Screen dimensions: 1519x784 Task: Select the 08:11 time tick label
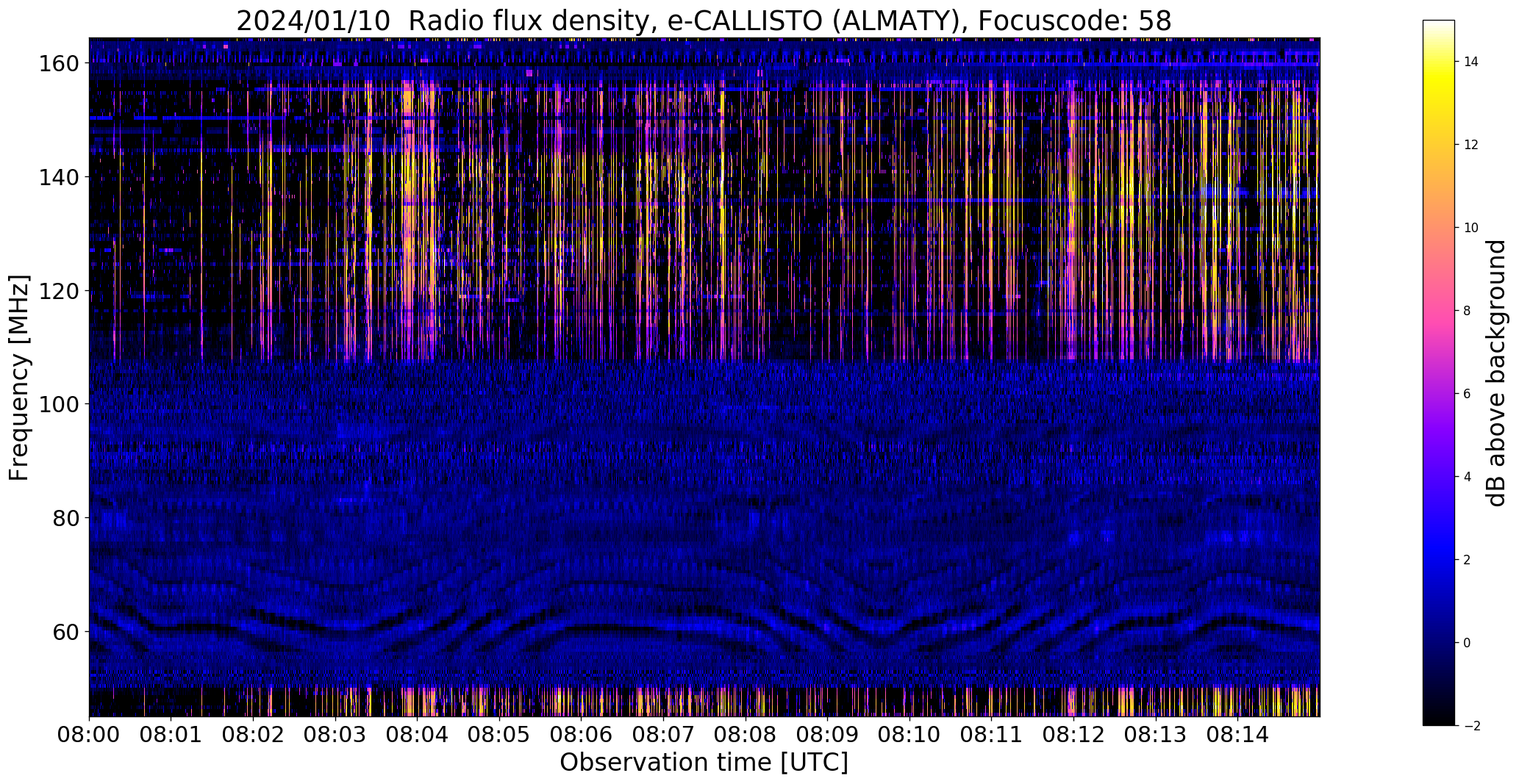(x=991, y=734)
